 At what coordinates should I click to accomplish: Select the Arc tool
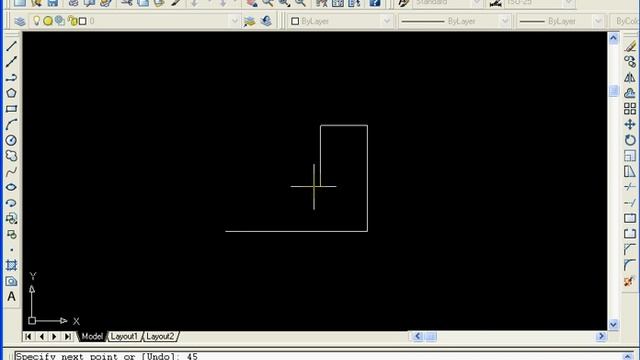coord(11,124)
